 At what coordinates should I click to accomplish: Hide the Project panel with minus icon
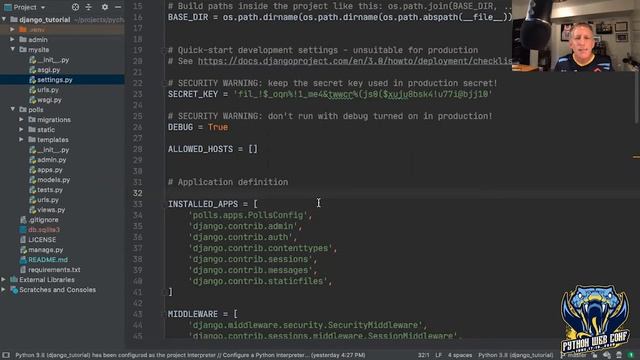click(118, 7)
